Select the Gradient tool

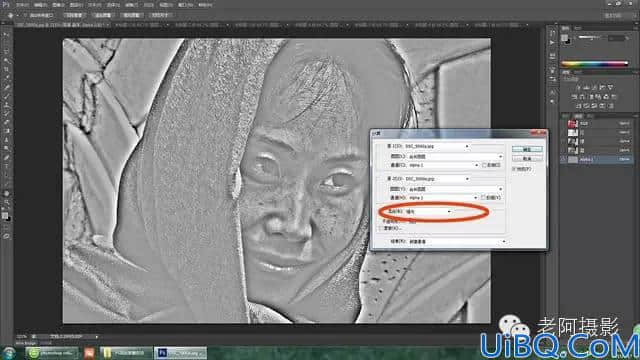point(6,131)
